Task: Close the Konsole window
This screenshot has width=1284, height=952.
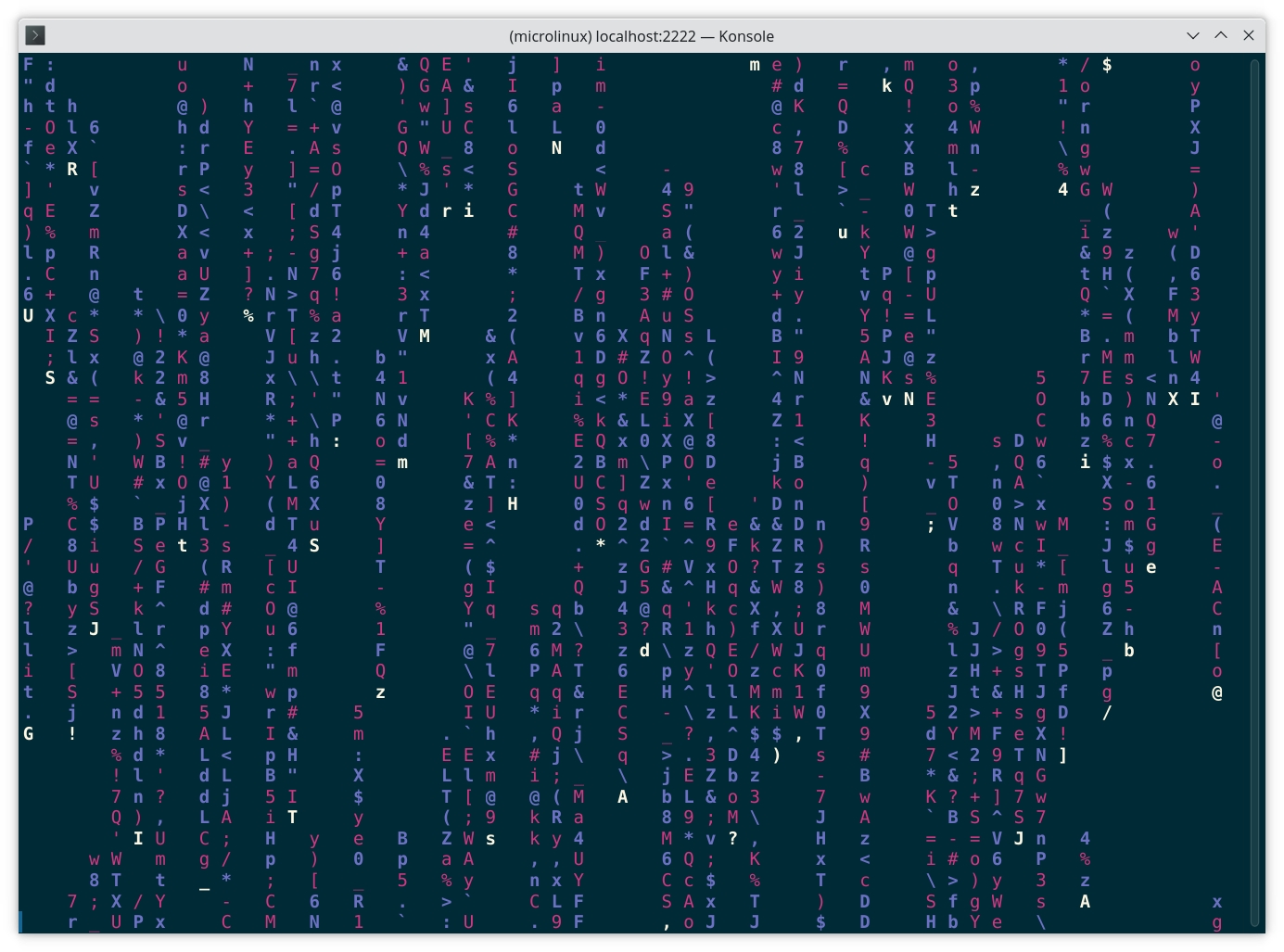Action: [1249, 35]
